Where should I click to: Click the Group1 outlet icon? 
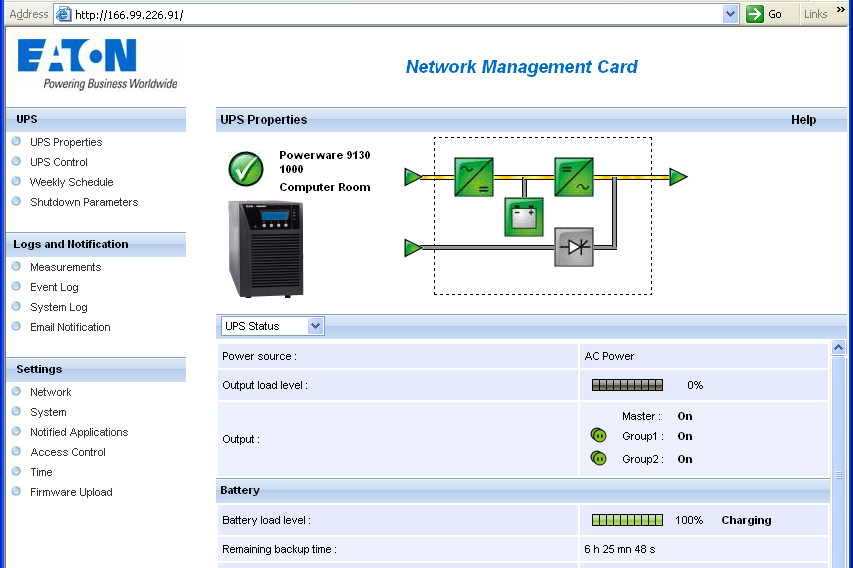(x=598, y=435)
